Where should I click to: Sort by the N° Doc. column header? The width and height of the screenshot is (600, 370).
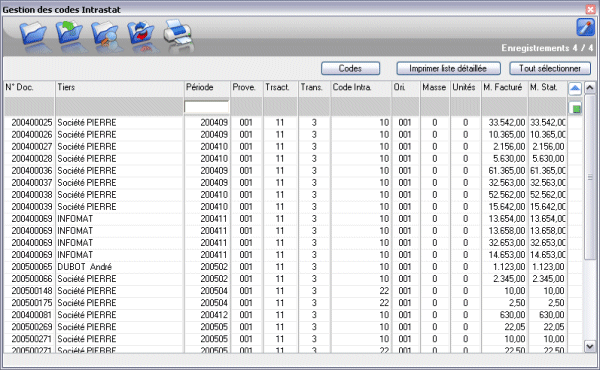click(29, 87)
